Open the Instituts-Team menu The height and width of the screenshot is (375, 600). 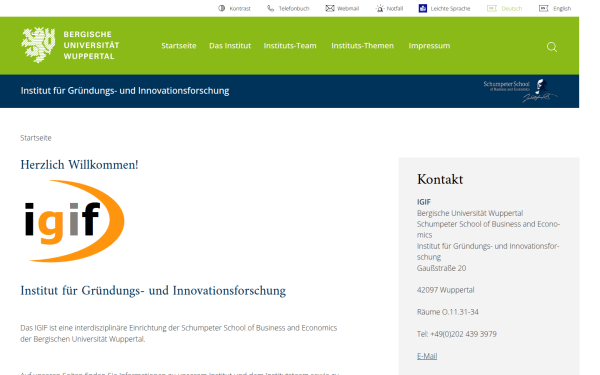[x=290, y=46]
